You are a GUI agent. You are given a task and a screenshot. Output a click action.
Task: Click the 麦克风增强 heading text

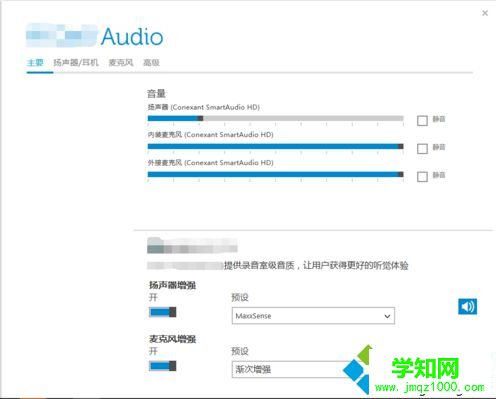[x=172, y=339]
